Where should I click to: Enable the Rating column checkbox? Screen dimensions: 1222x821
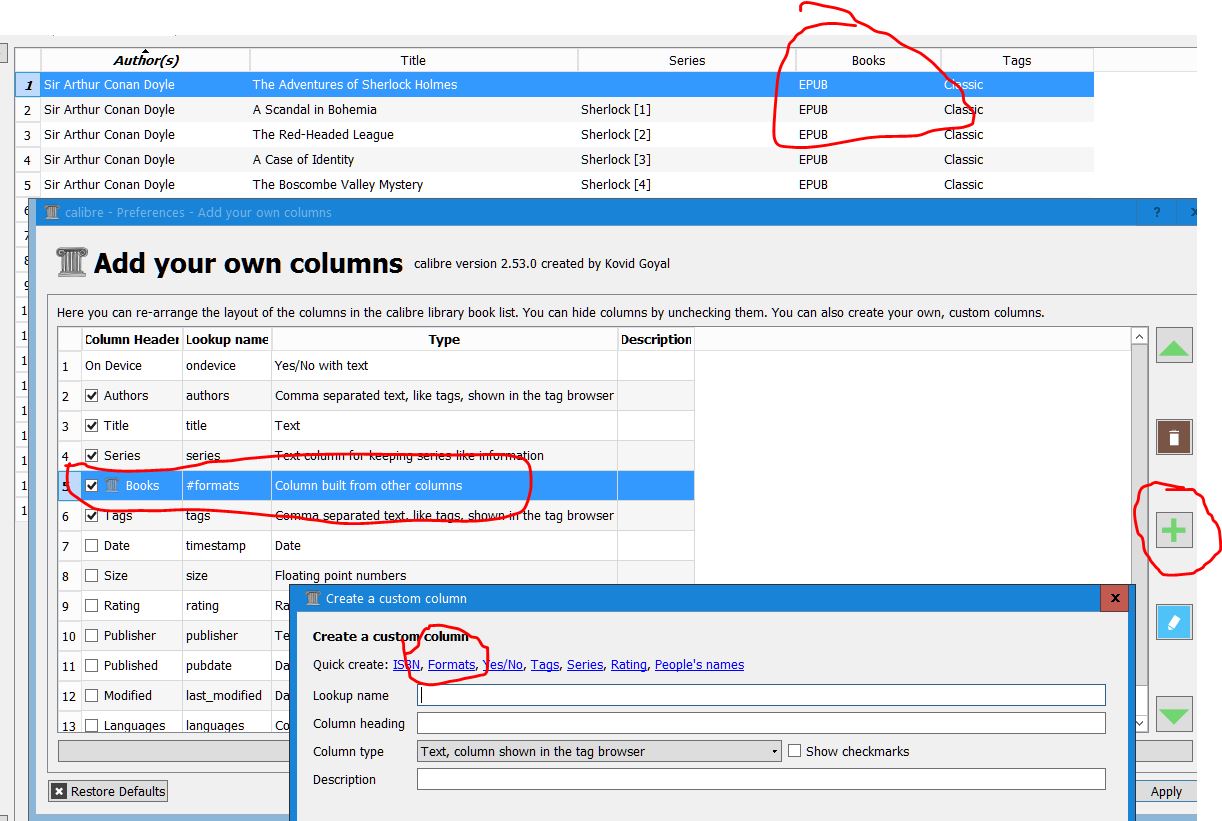coord(92,606)
